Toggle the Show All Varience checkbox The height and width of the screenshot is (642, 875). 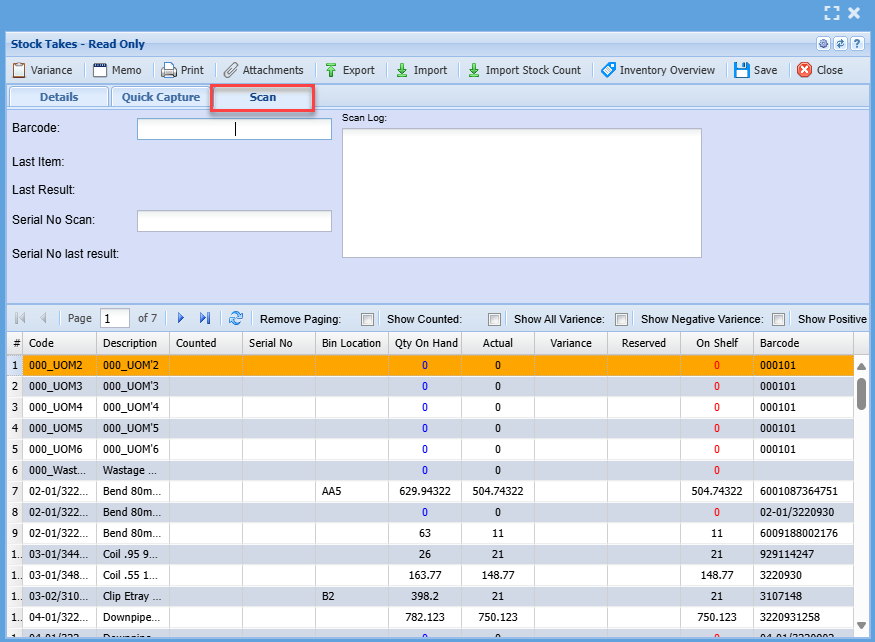click(x=621, y=319)
